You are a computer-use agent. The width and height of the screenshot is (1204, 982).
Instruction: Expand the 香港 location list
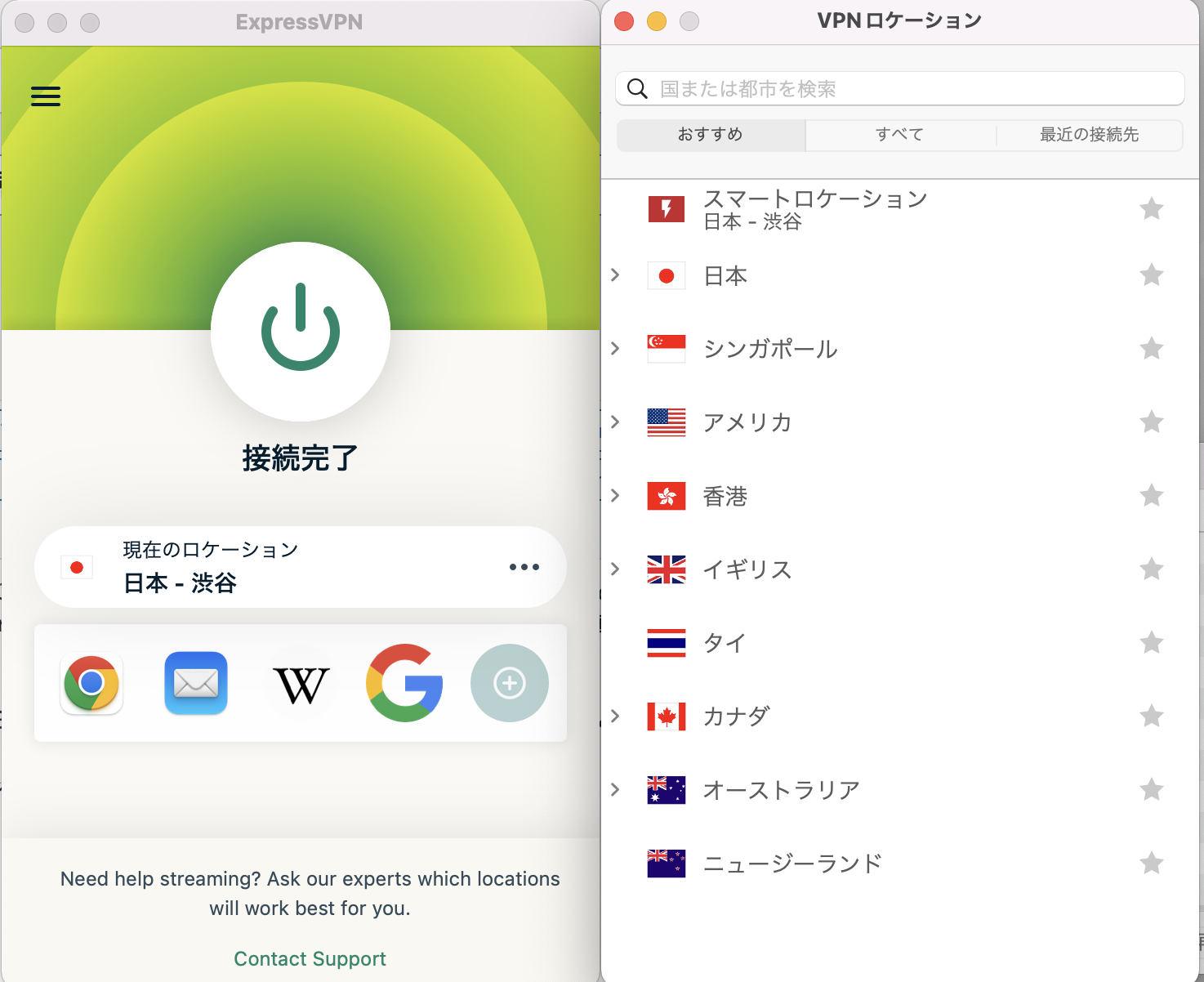pos(616,496)
